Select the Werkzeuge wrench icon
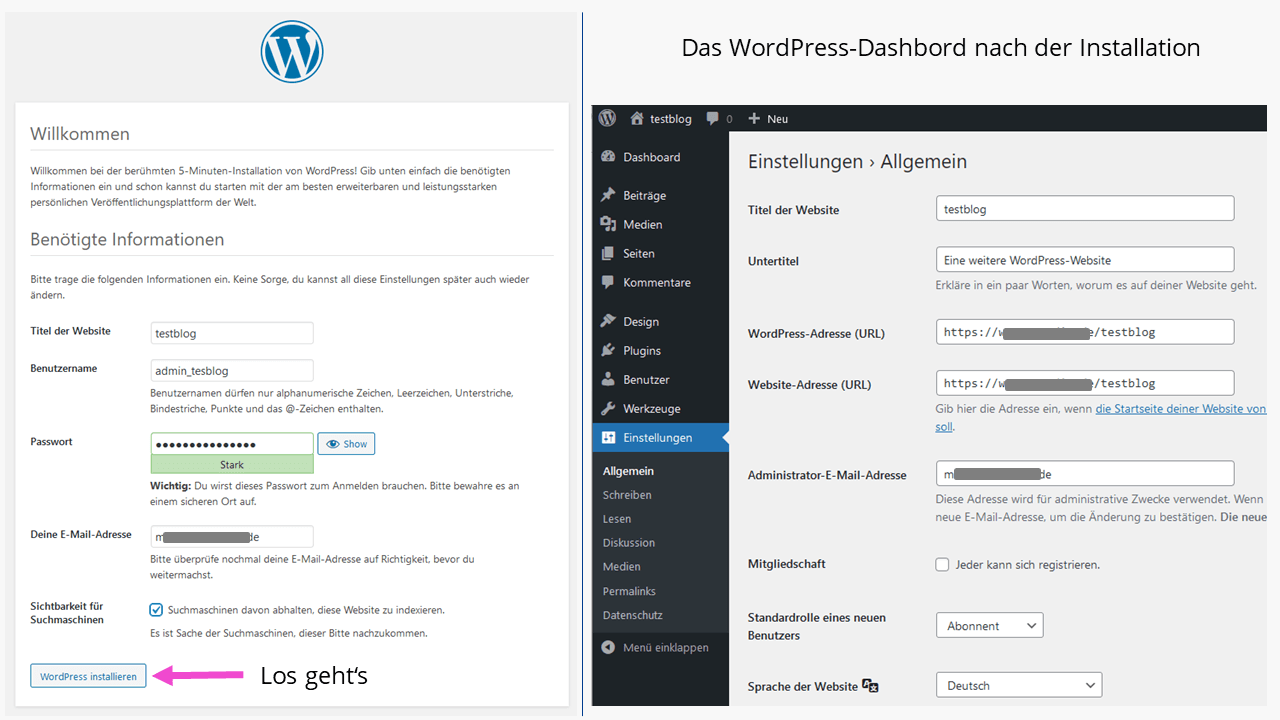Viewport: 1280px width, 720px height. pyautogui.click(x=607, y=409)
